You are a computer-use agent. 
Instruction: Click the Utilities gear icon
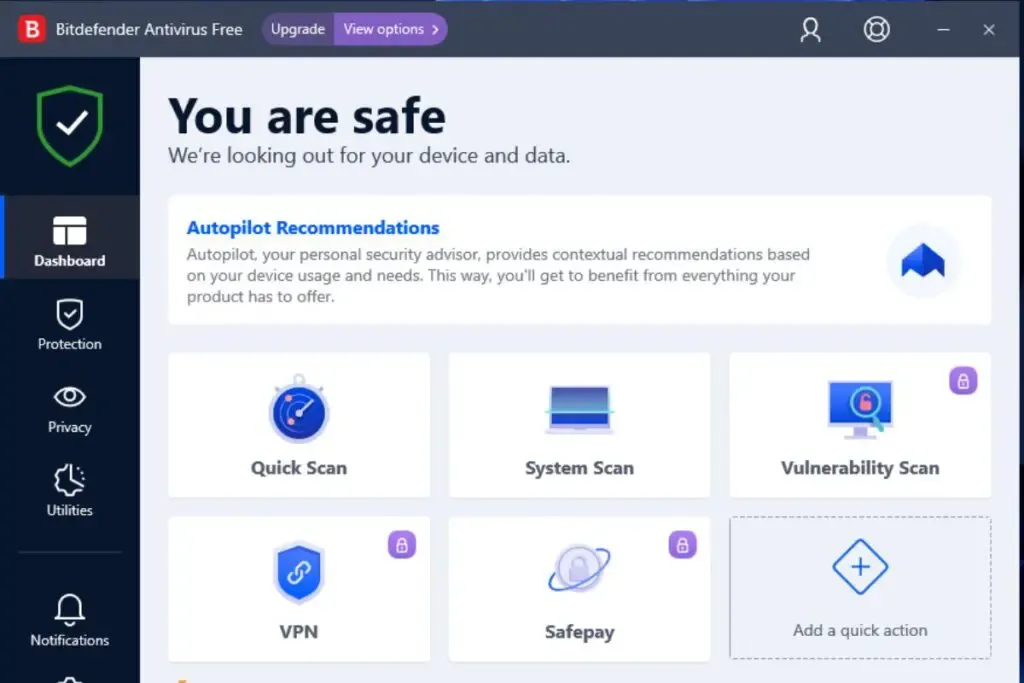pos(70,481)
